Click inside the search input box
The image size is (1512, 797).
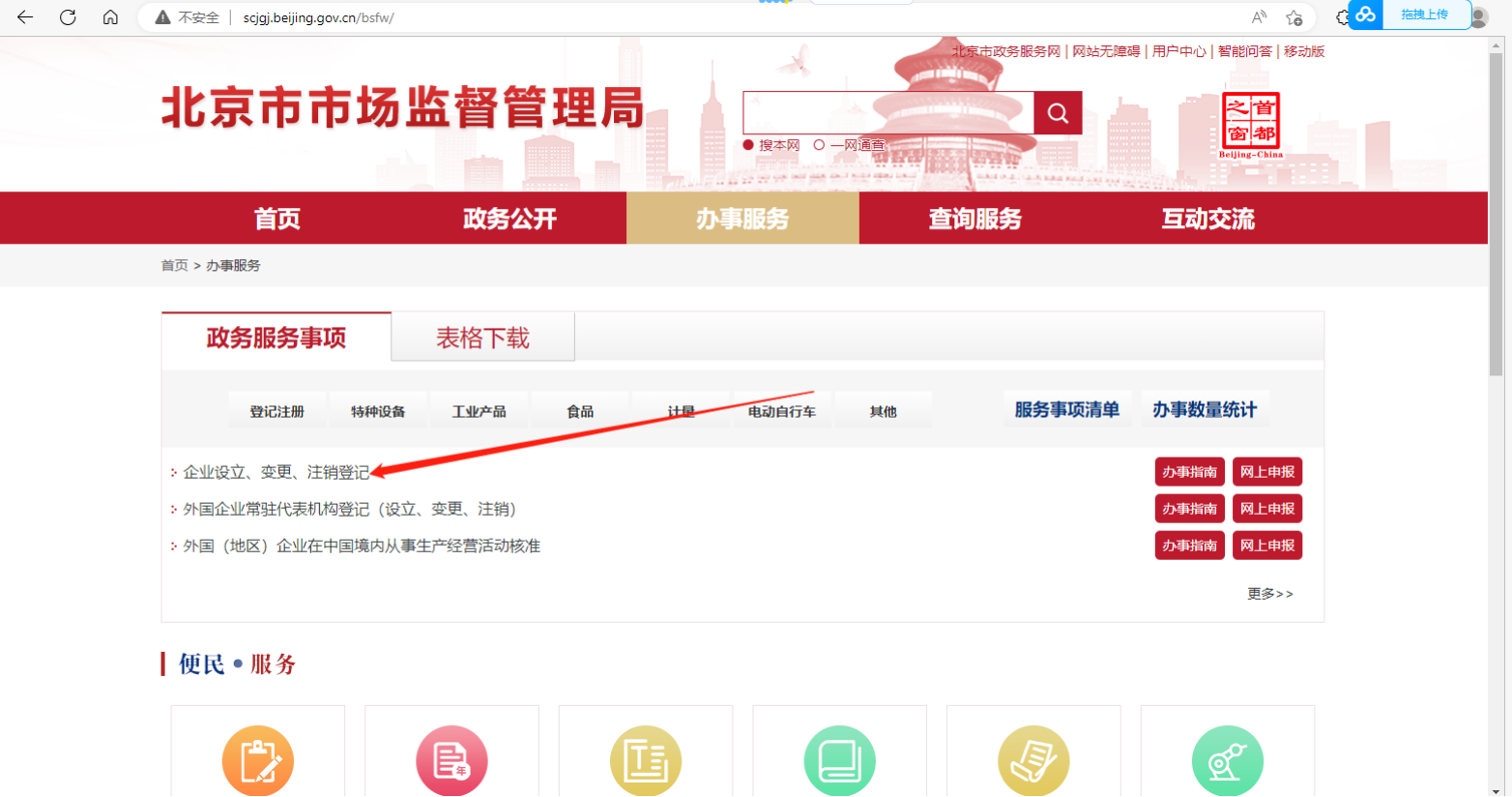pyautogui.click(x=887, y=112)
